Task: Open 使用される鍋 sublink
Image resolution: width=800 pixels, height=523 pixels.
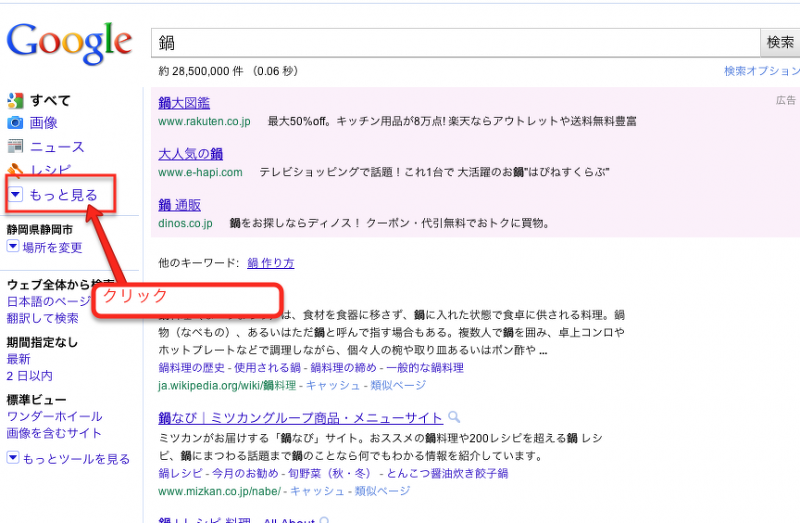Action: coord(267,368)
